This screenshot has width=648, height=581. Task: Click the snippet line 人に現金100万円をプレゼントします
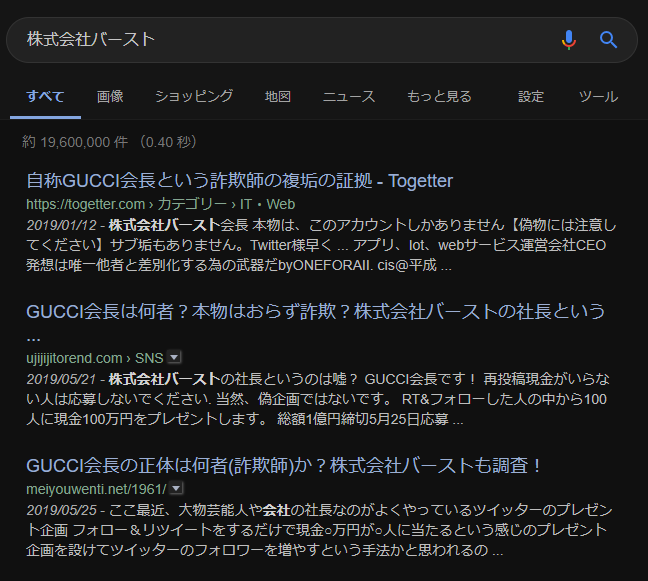147,419
